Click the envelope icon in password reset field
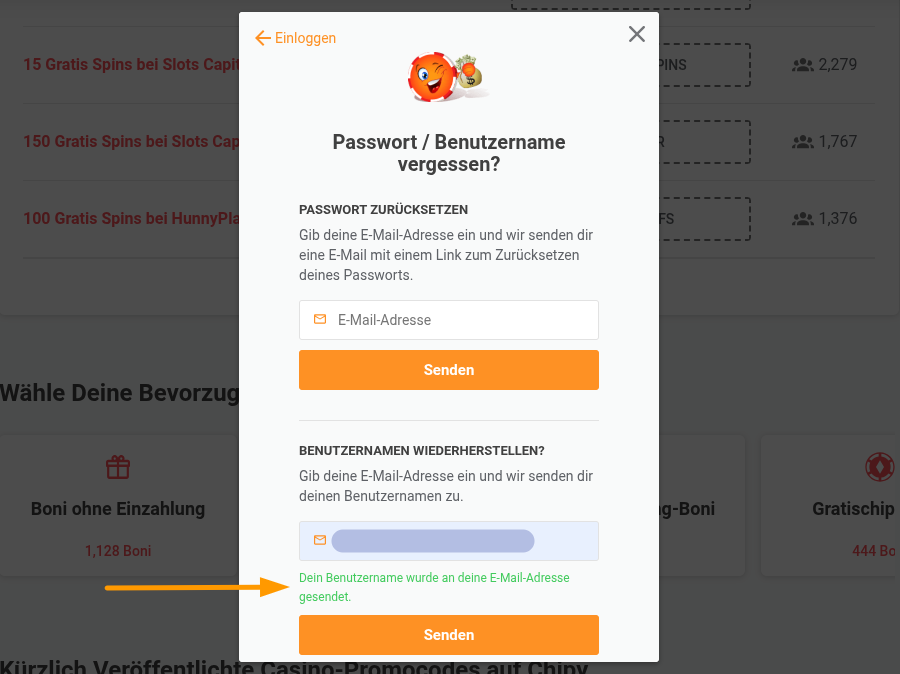Image resolution: width=900 pixels, height=674 pixels. click(320, 319)
